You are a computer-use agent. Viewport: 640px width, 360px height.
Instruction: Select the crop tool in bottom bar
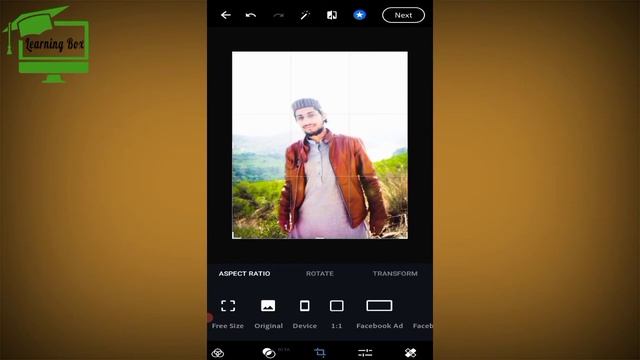[x=320, y=353]
